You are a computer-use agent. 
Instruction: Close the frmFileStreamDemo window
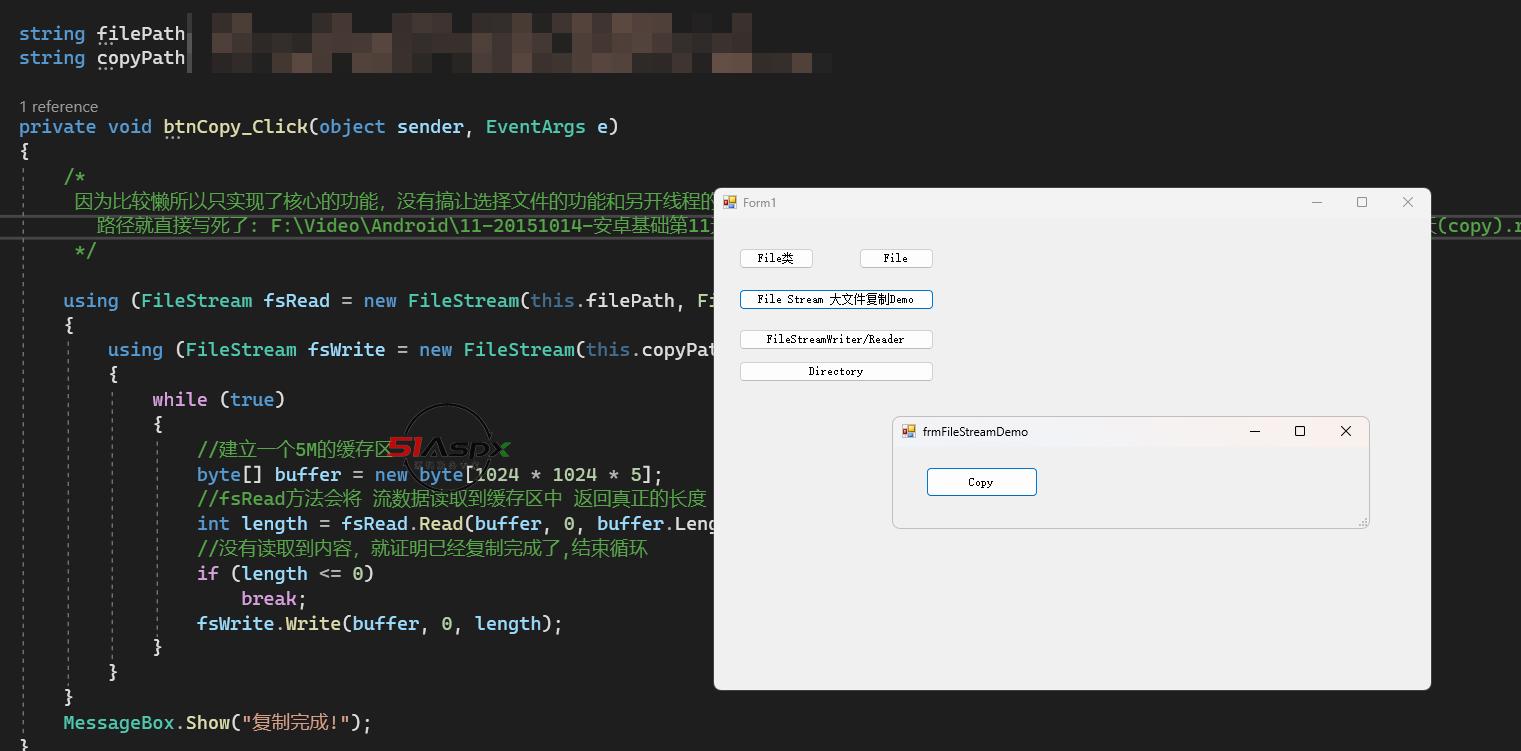point(1346,431)
